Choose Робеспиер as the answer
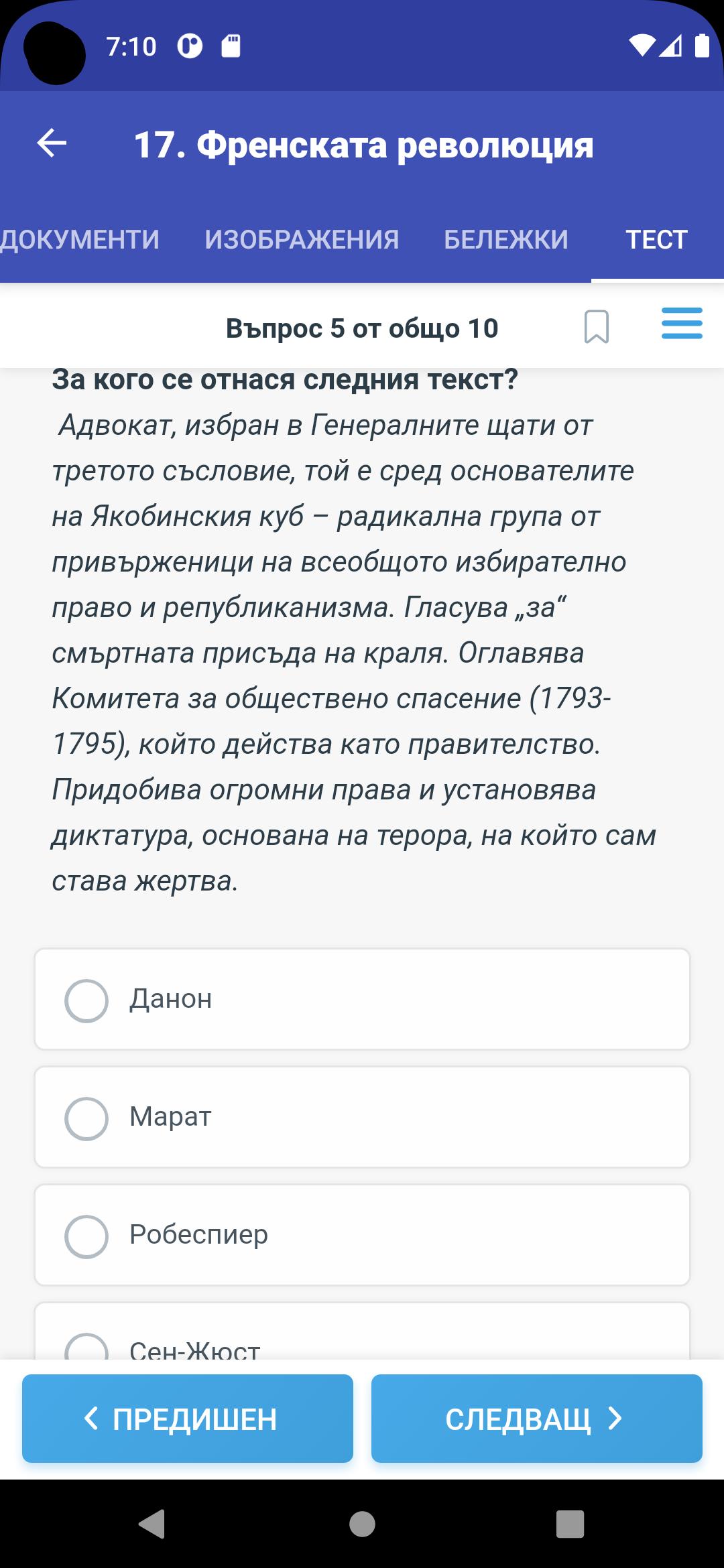The width and height of the screenshot is (724, 1568). click(x=362, y=1235)
